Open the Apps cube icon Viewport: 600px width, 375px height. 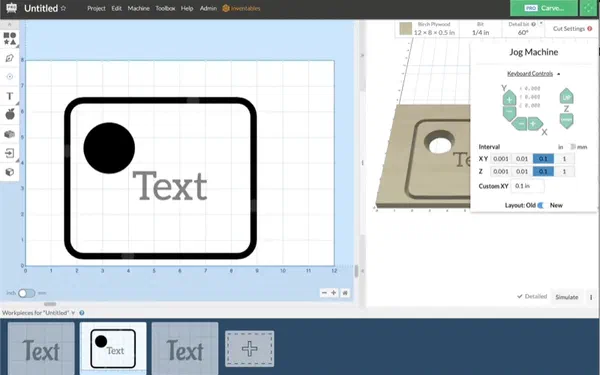pyautogui.click(x=10, y=172)
